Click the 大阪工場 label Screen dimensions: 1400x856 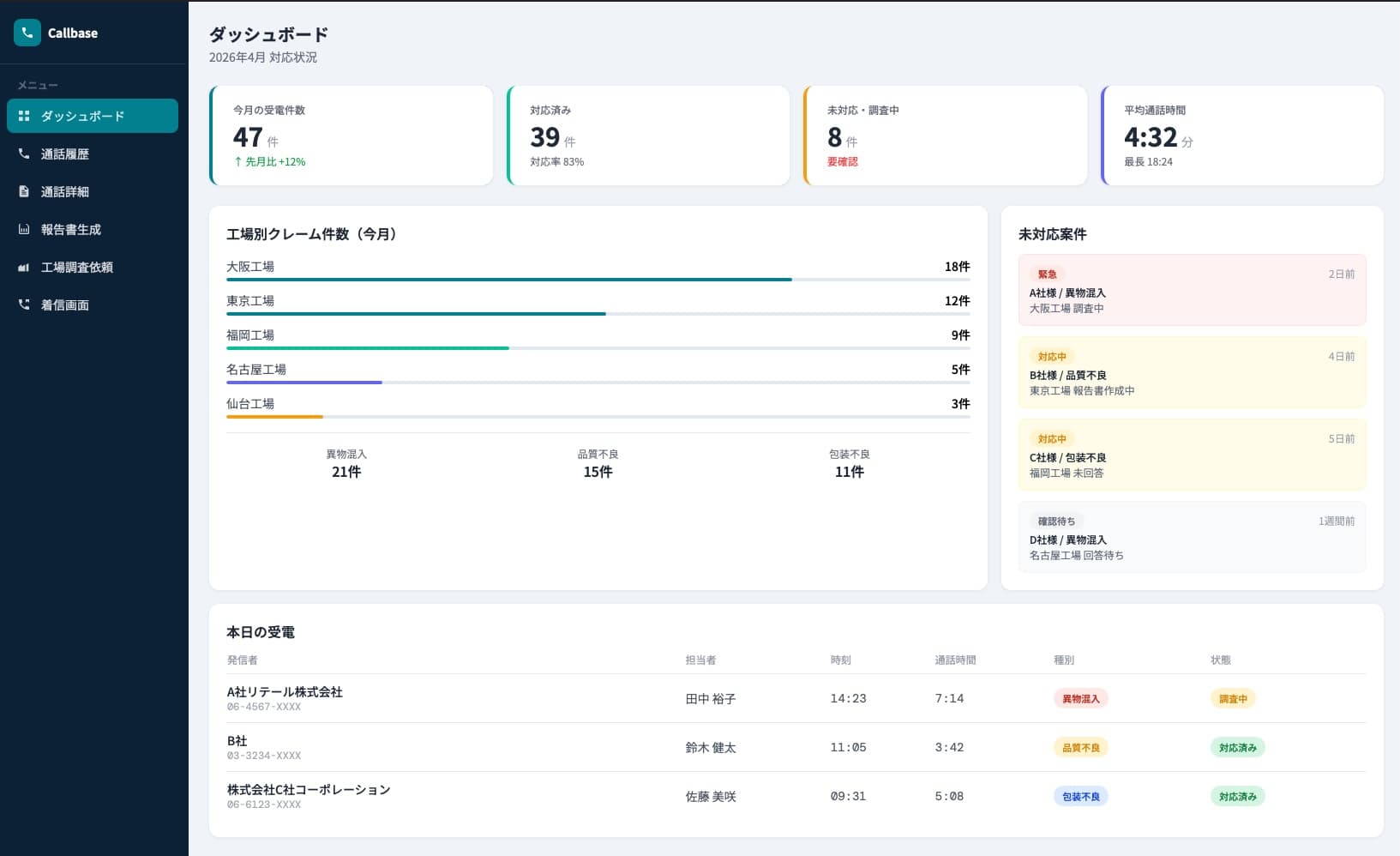pyautogui.click(x=250, y=267)
